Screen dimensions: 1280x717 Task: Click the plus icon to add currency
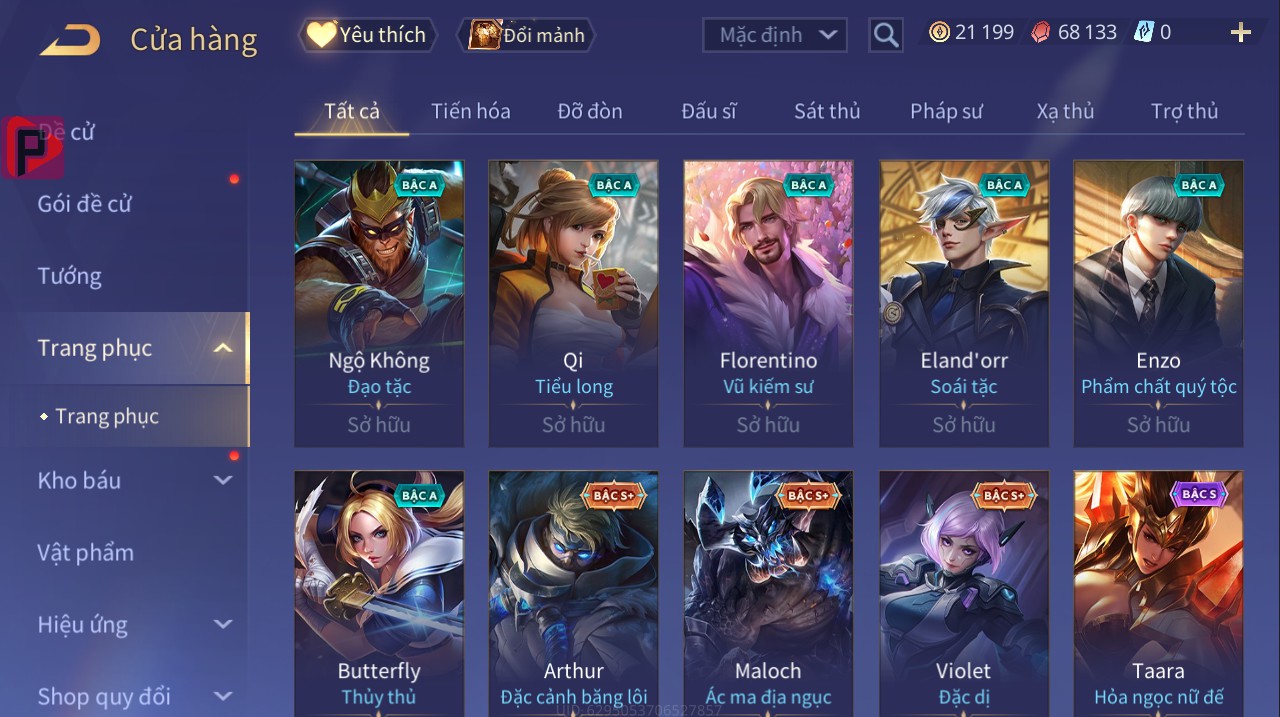[1241, 33]
